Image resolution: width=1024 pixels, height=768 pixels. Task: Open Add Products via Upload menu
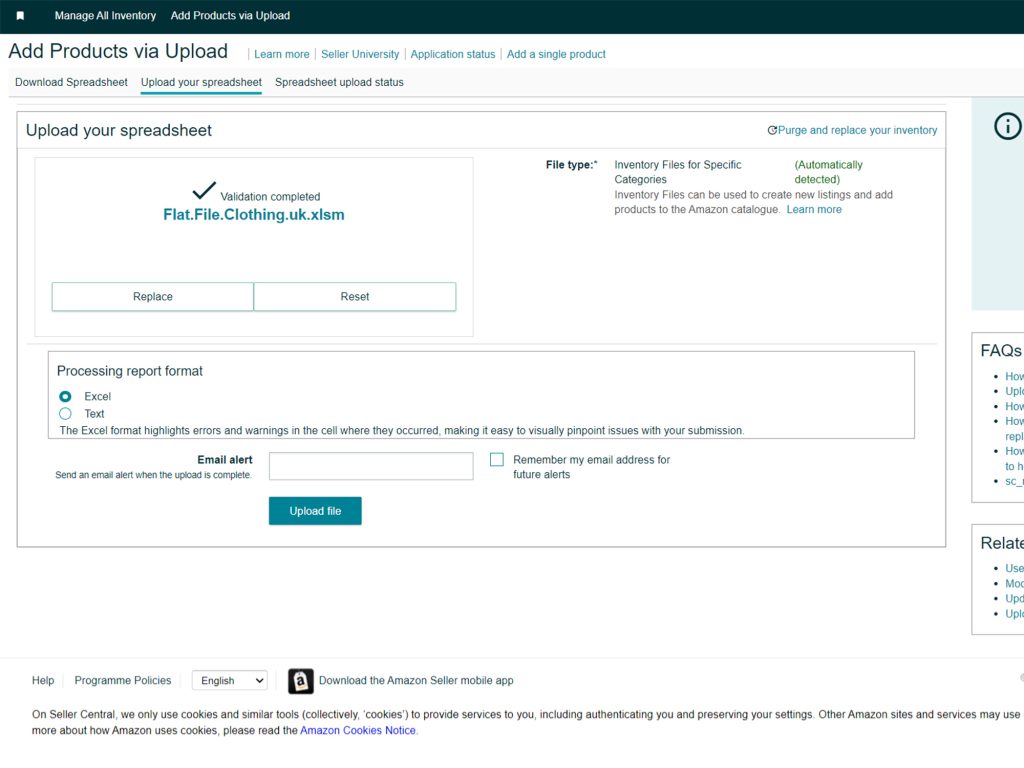pyautogui.click(x=231, y=16)
